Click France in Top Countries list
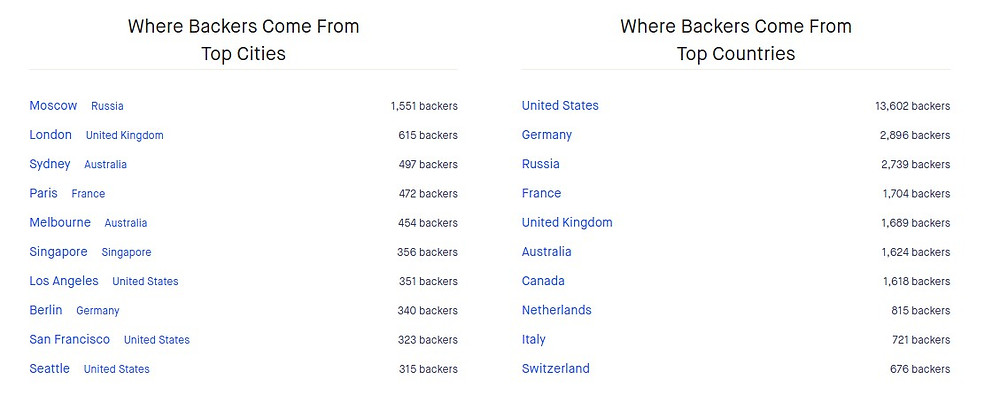Screen dimensions: 1000x402 tap(541, 193)
